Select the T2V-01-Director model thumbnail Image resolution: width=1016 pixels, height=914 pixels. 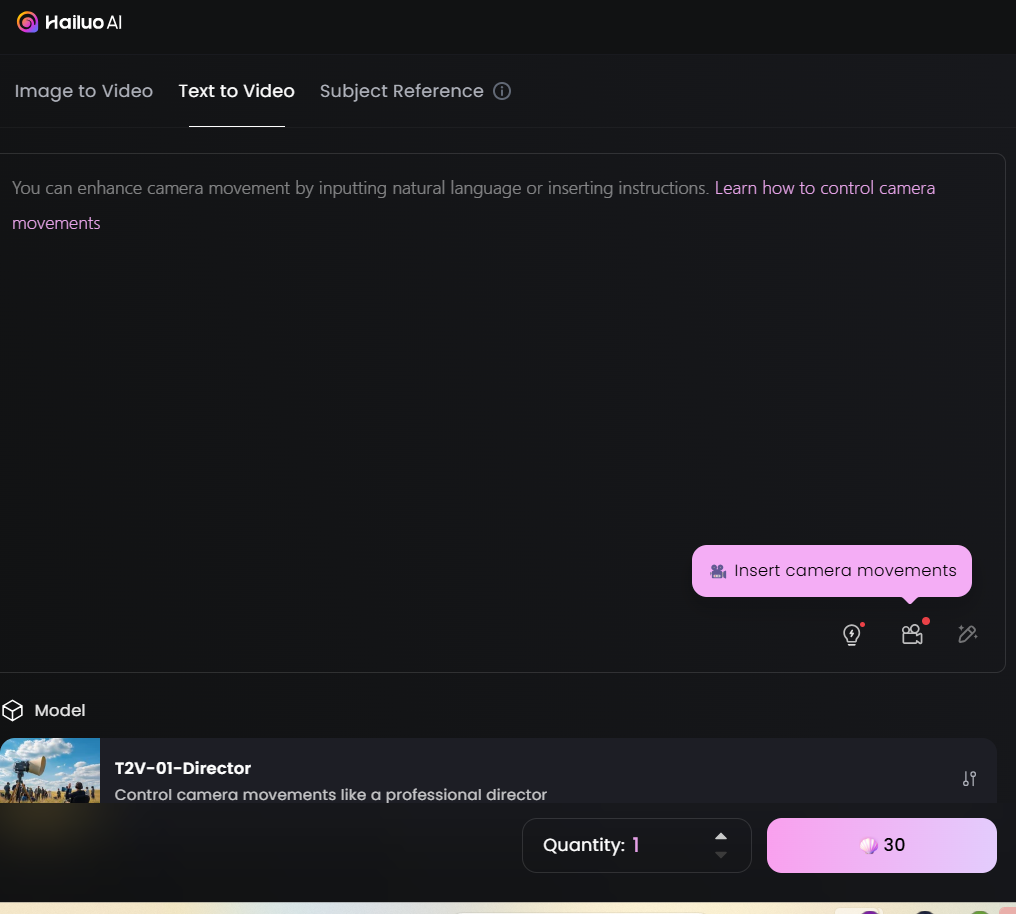(x=50, y=771)
